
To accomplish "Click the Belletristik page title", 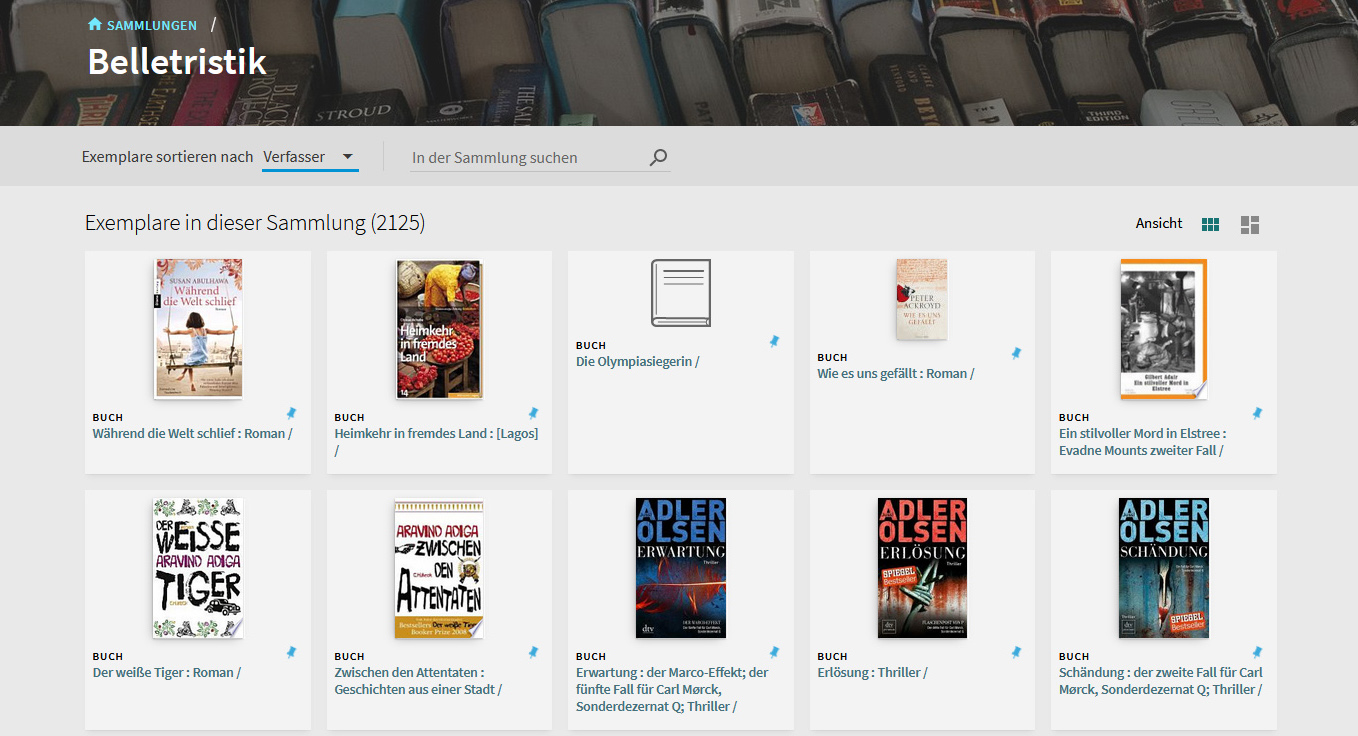I will (x=177, y=62).
